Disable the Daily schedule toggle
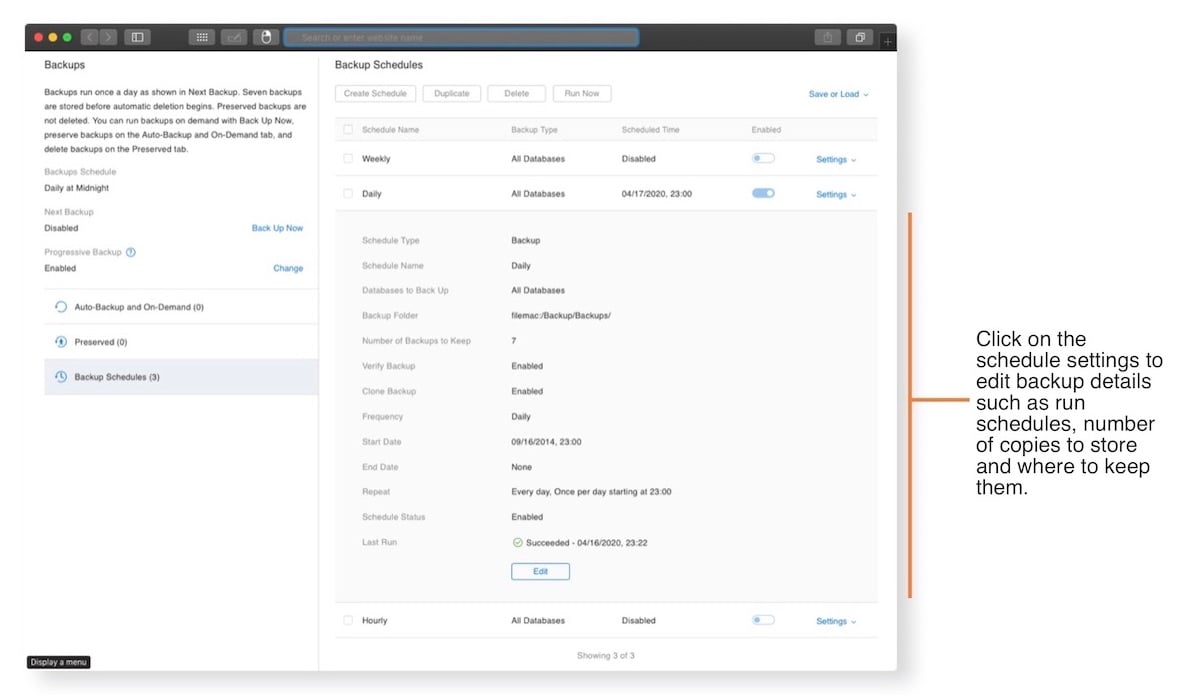The width and height of the screenshot is (1193, 695). (x=763, y=193)
